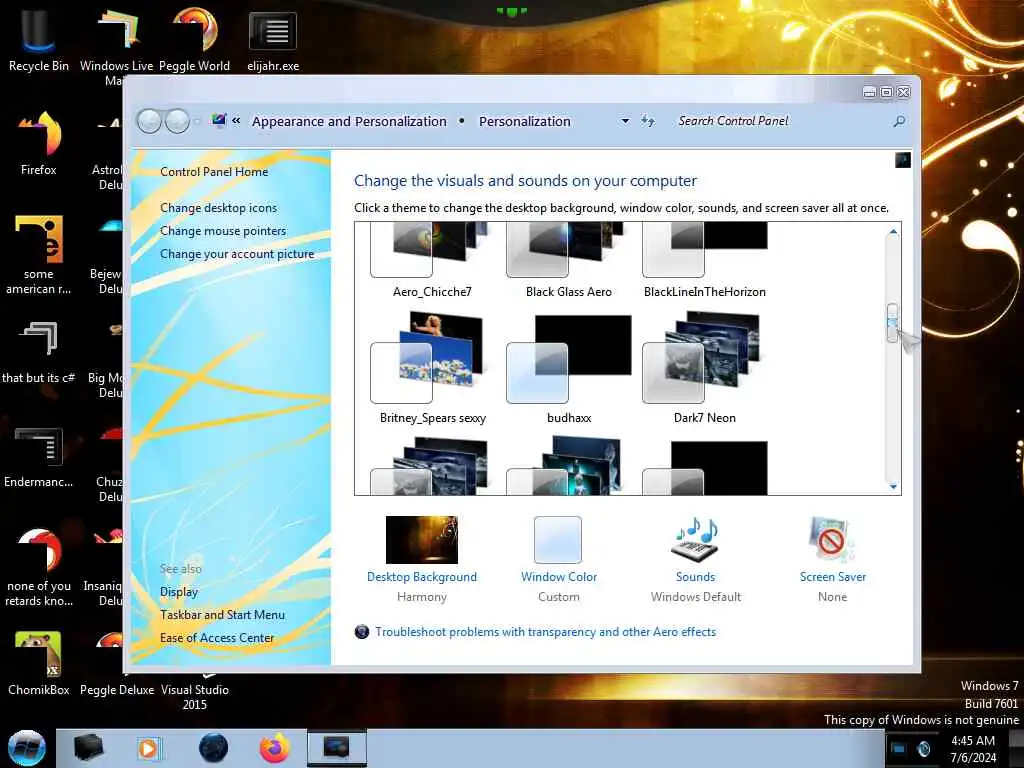Viewport: 1024px width, 768px height.
Task: Expand the address bar history dropdown
Action: 625,121
